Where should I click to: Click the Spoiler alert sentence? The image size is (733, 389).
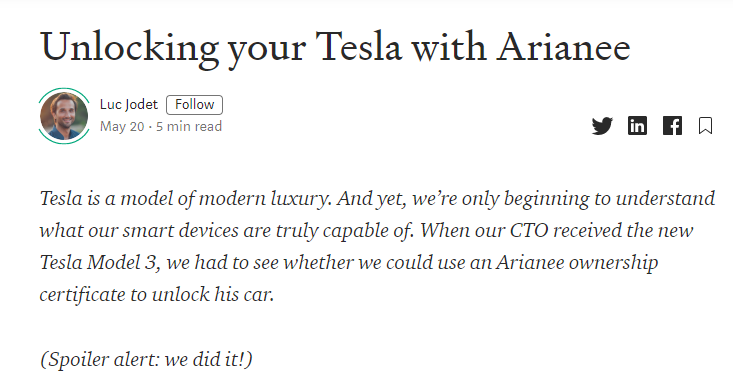tap(146, 359)
